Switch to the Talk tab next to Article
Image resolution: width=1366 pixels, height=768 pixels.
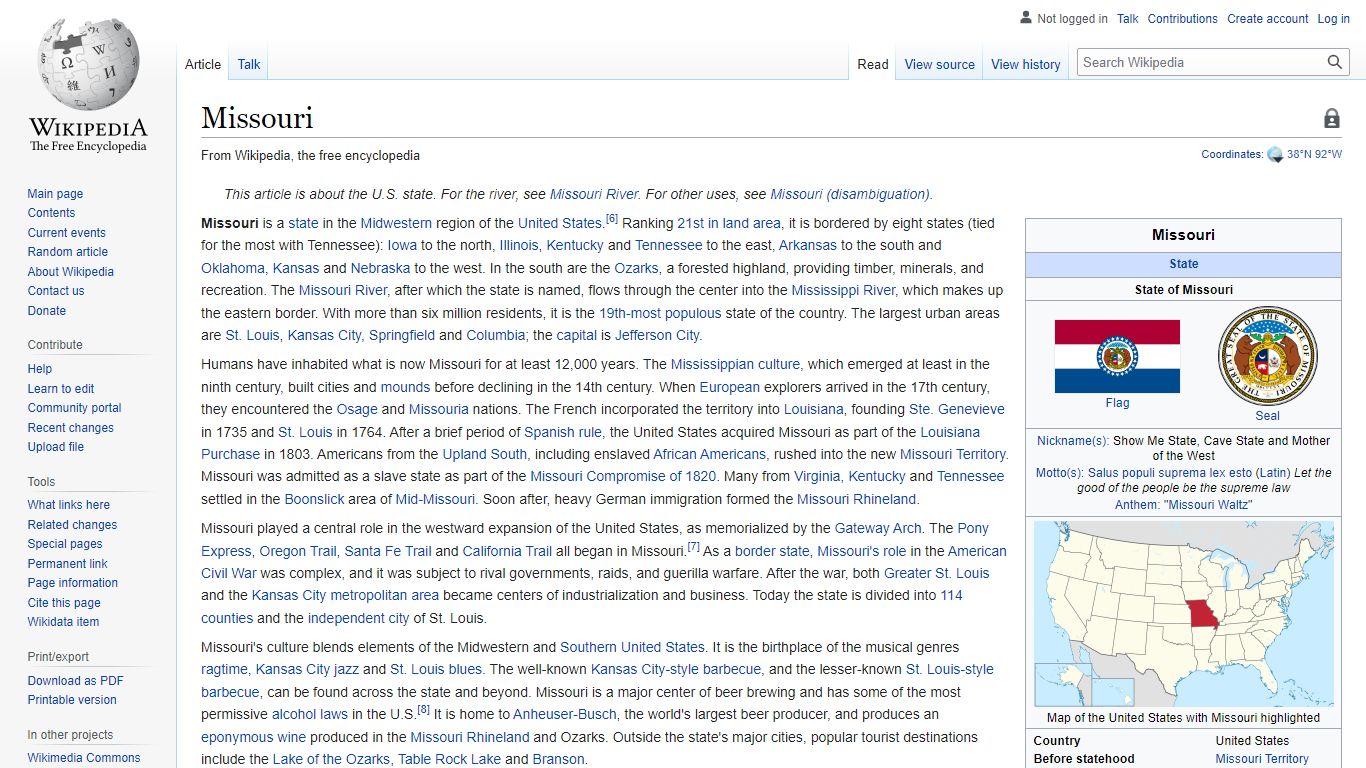click(x=249, y=64)
